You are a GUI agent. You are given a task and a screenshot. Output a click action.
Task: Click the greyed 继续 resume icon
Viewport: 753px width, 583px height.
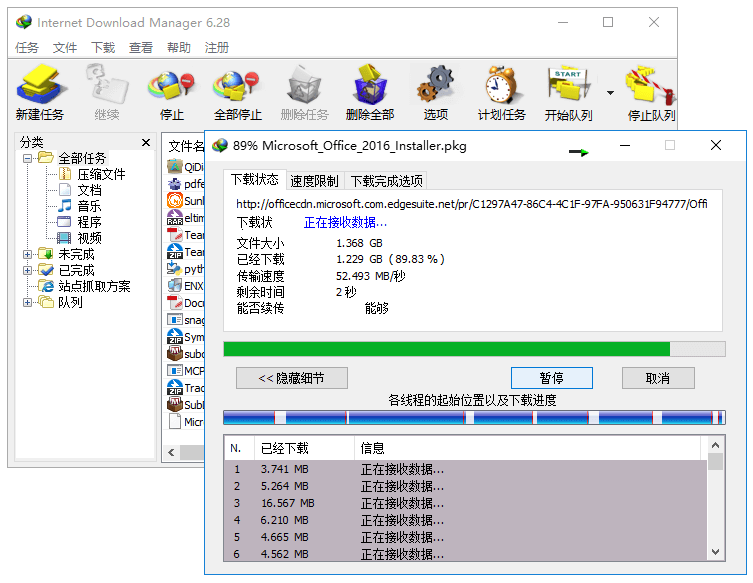coord(107,84)
